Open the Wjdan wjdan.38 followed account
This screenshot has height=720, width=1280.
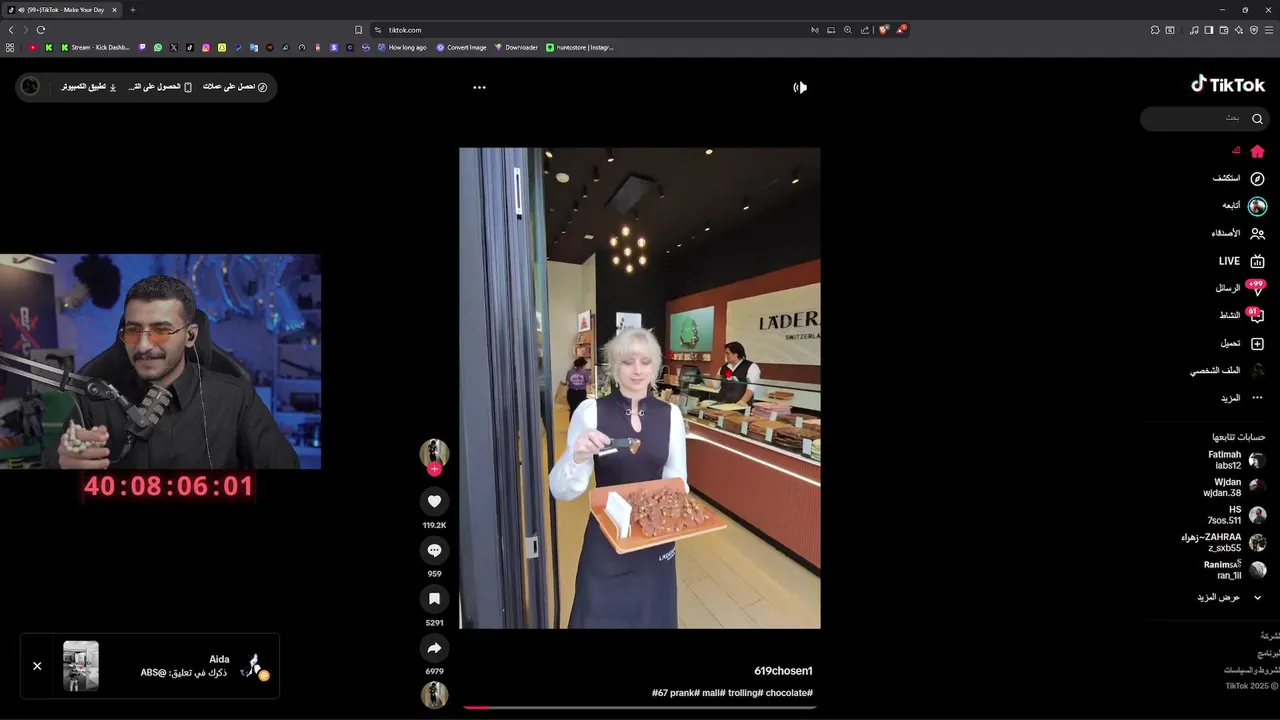point(1234,487)
